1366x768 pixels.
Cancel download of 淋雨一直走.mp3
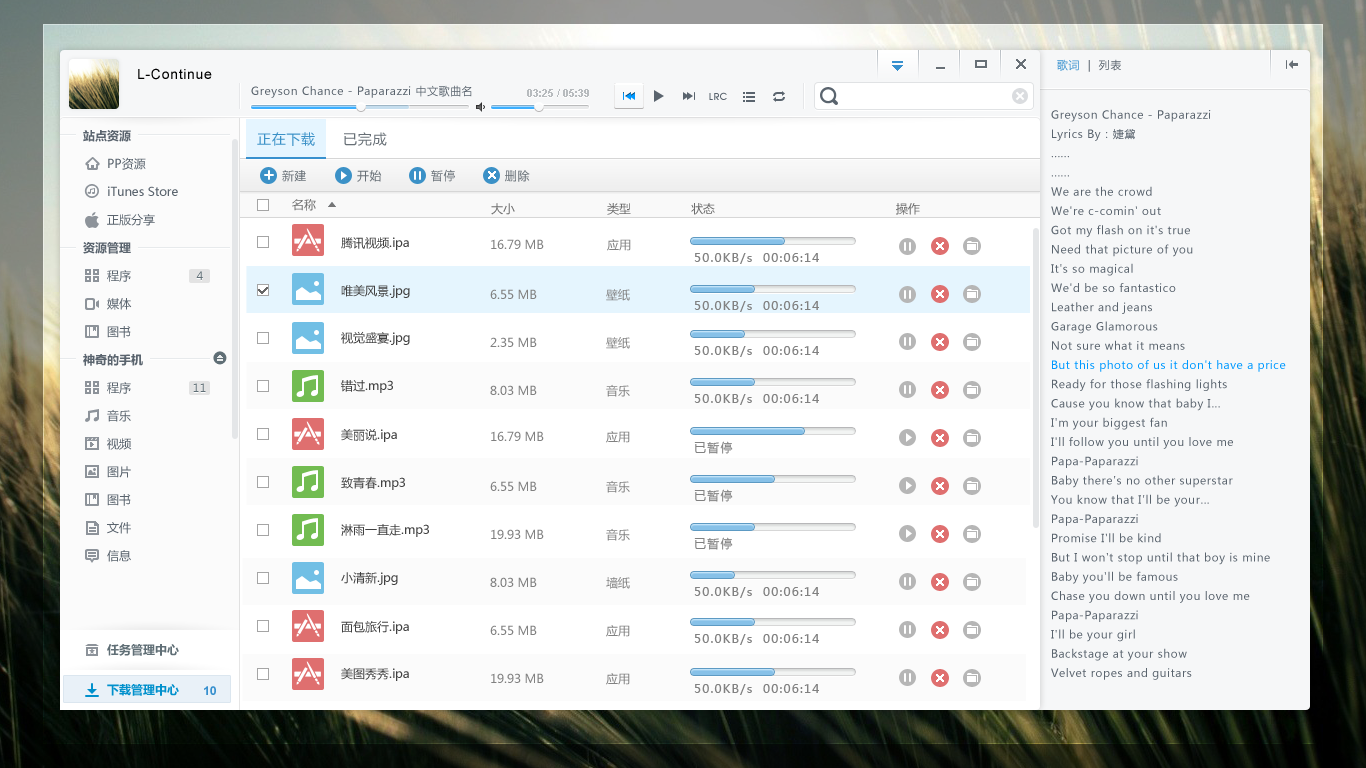(x=940, y=534)
